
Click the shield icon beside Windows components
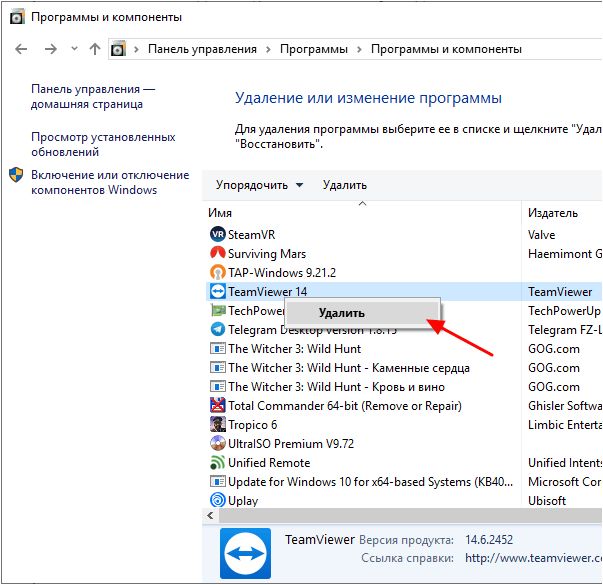pyautogui.click(x=16, y=175)
